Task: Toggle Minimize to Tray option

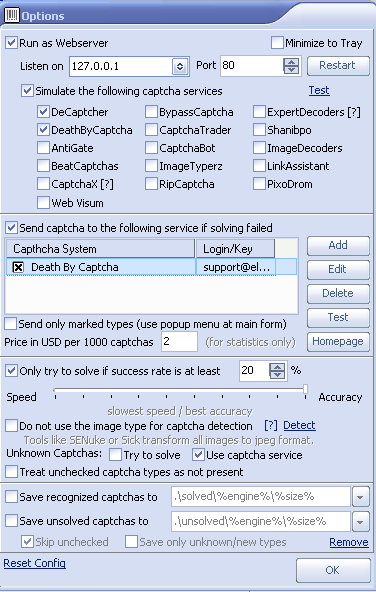Action: (x=277, y=43)
